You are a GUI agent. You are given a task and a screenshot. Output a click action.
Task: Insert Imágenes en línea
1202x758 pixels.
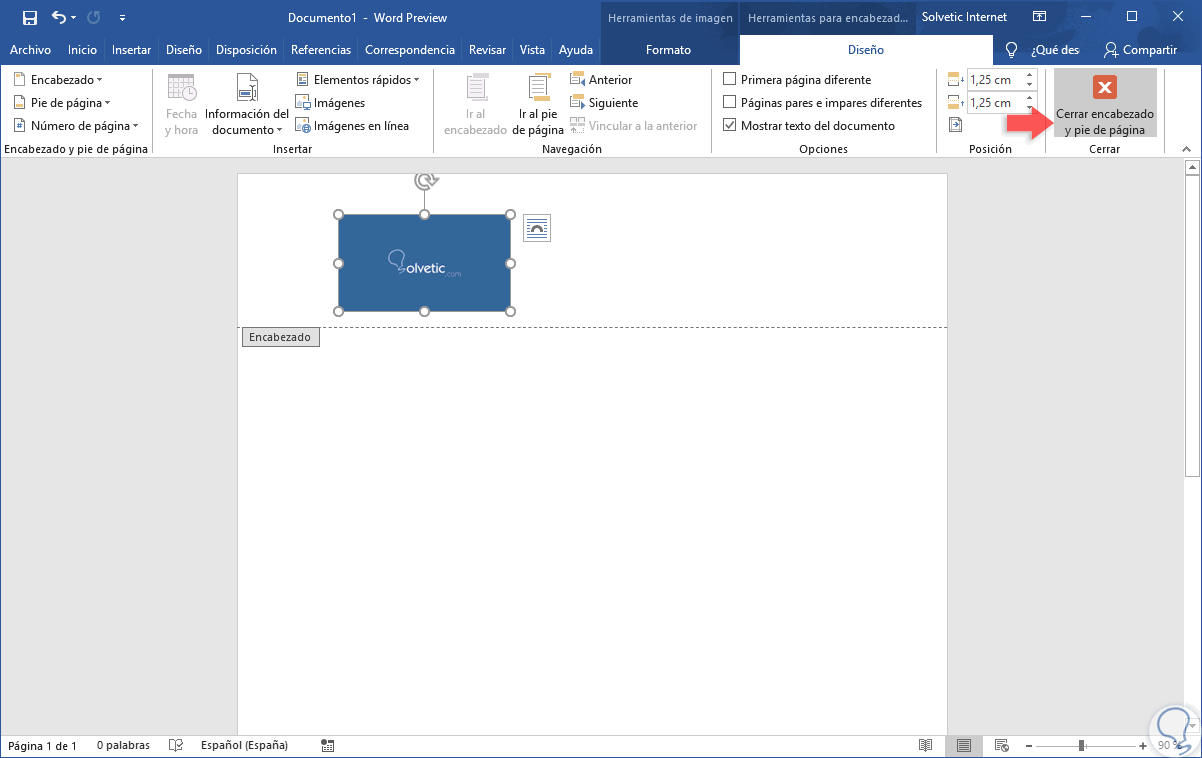point(352,126)
